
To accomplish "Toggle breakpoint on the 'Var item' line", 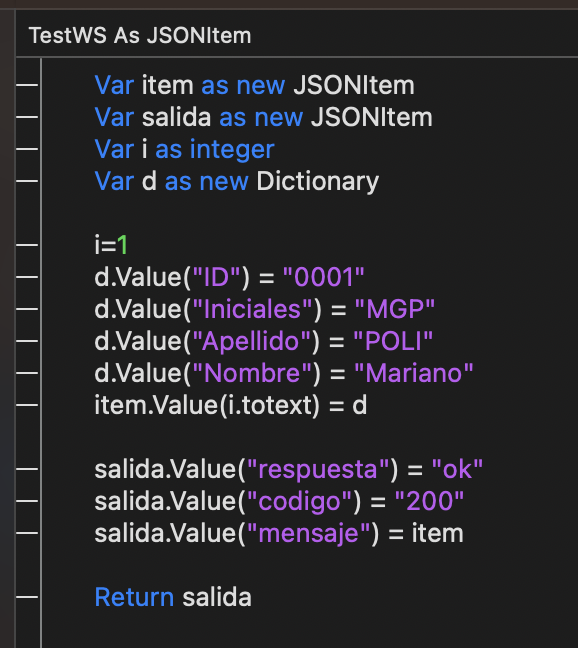I will pos(27,85).
